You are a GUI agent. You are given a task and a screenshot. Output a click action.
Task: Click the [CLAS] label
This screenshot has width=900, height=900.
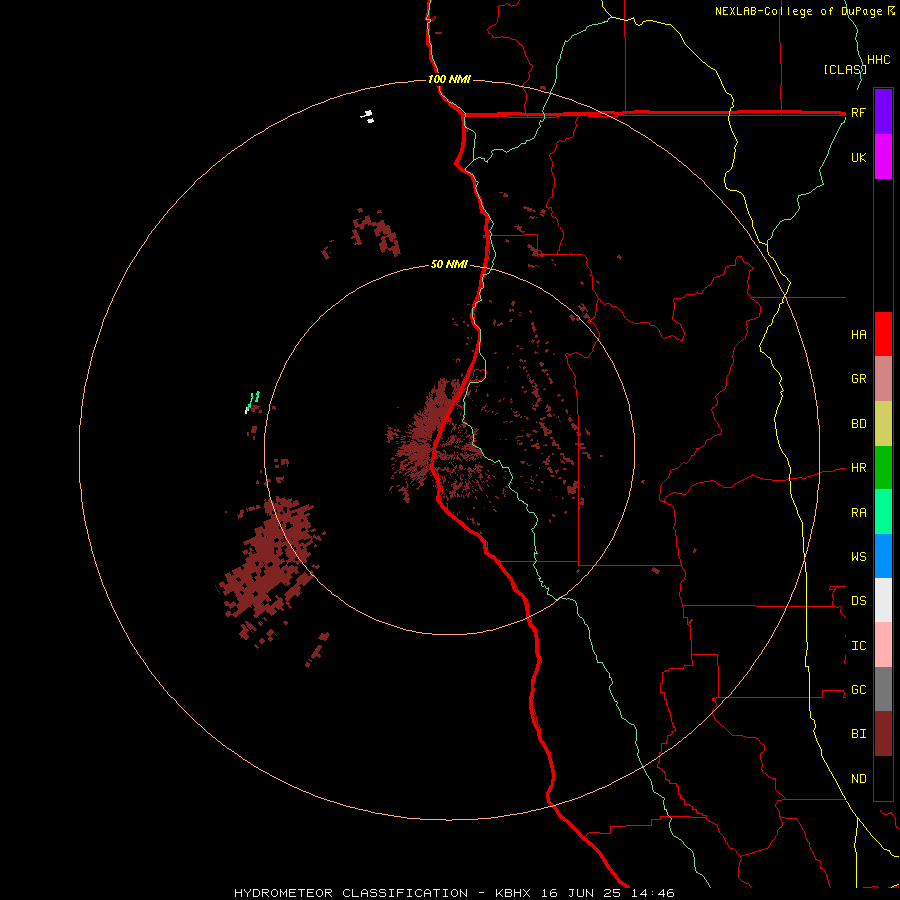pyautogui.click(x=845, y=69)
